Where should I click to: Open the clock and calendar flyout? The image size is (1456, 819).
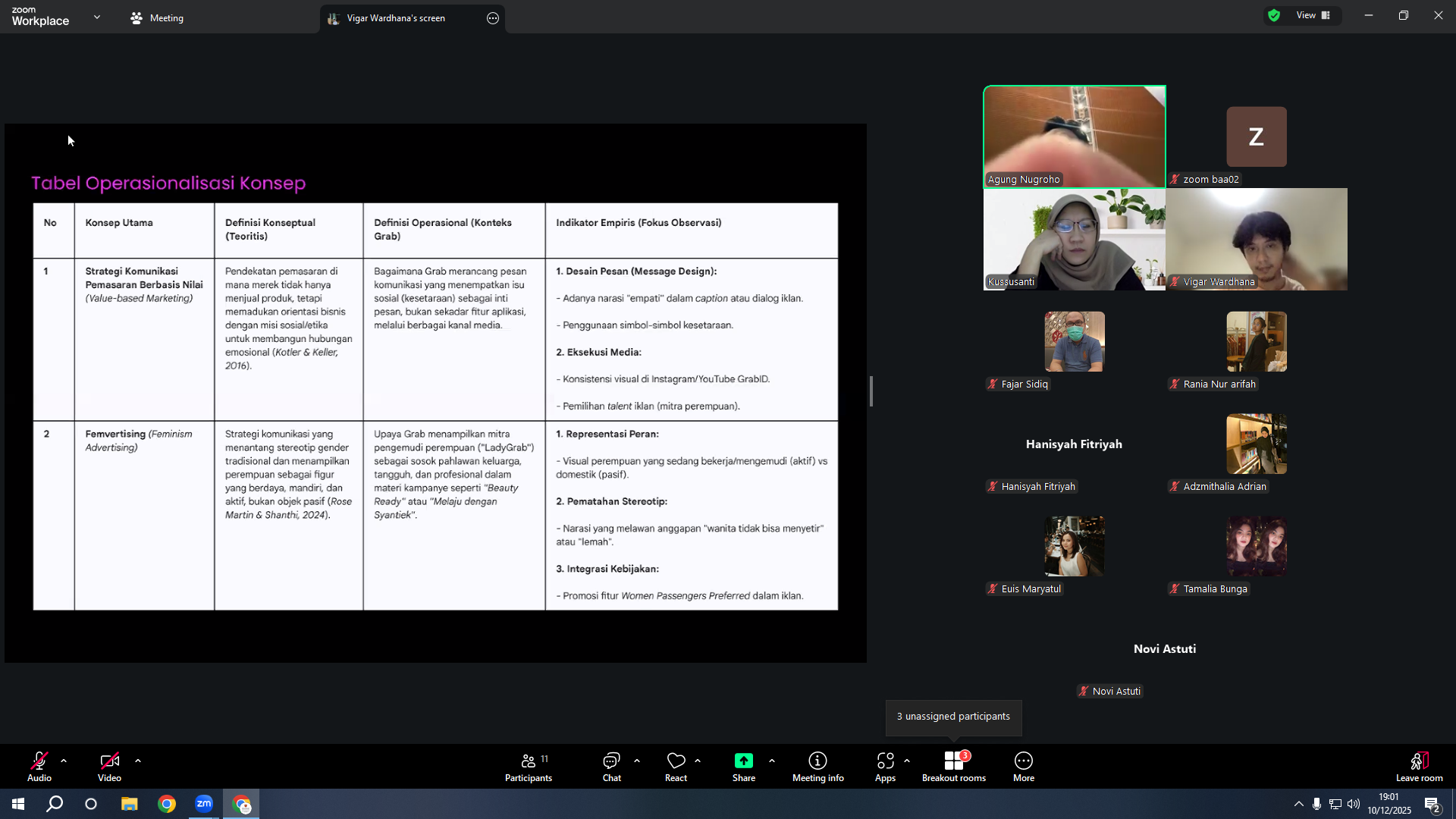(1389, 804)
